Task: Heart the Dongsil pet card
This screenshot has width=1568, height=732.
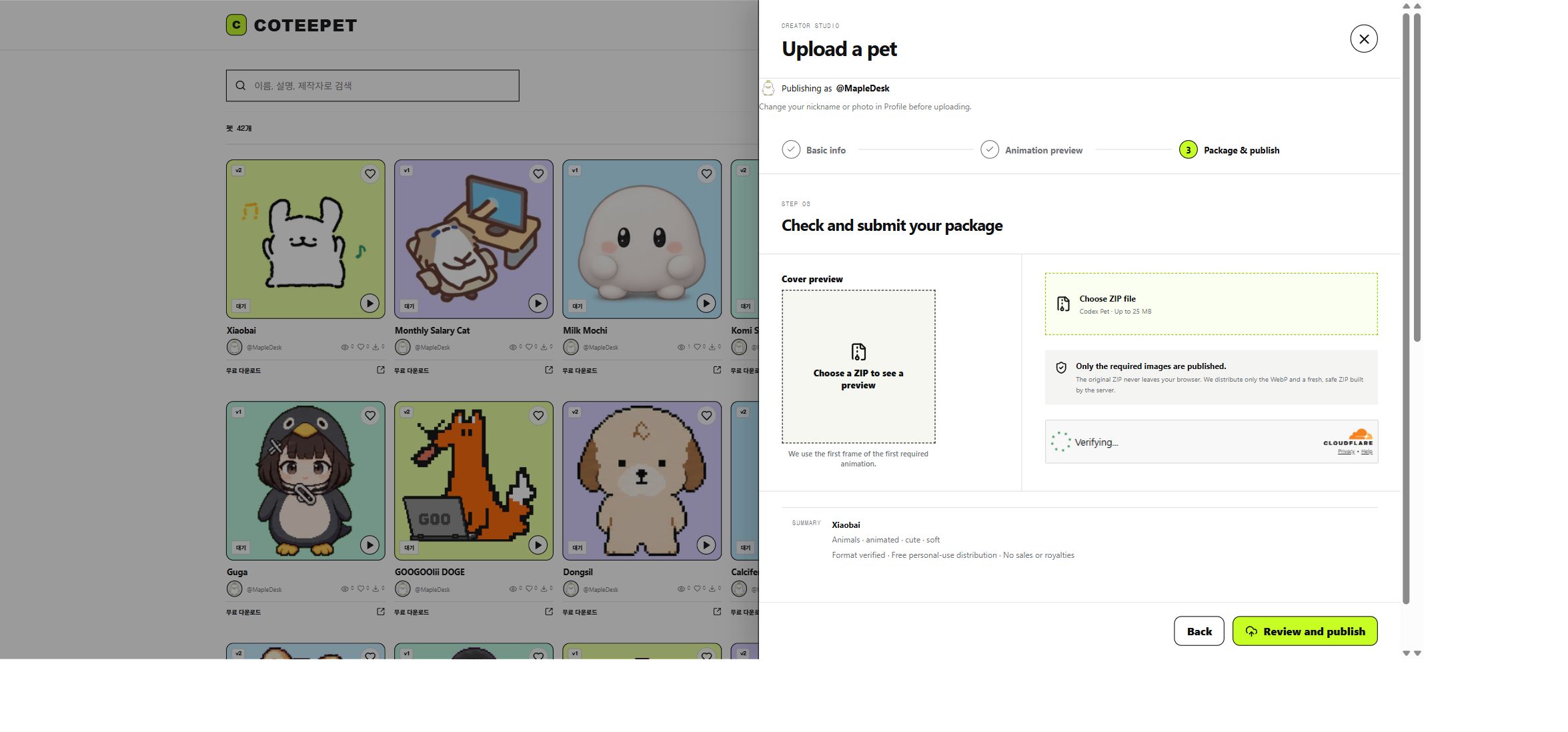Action: coord(706,416)
